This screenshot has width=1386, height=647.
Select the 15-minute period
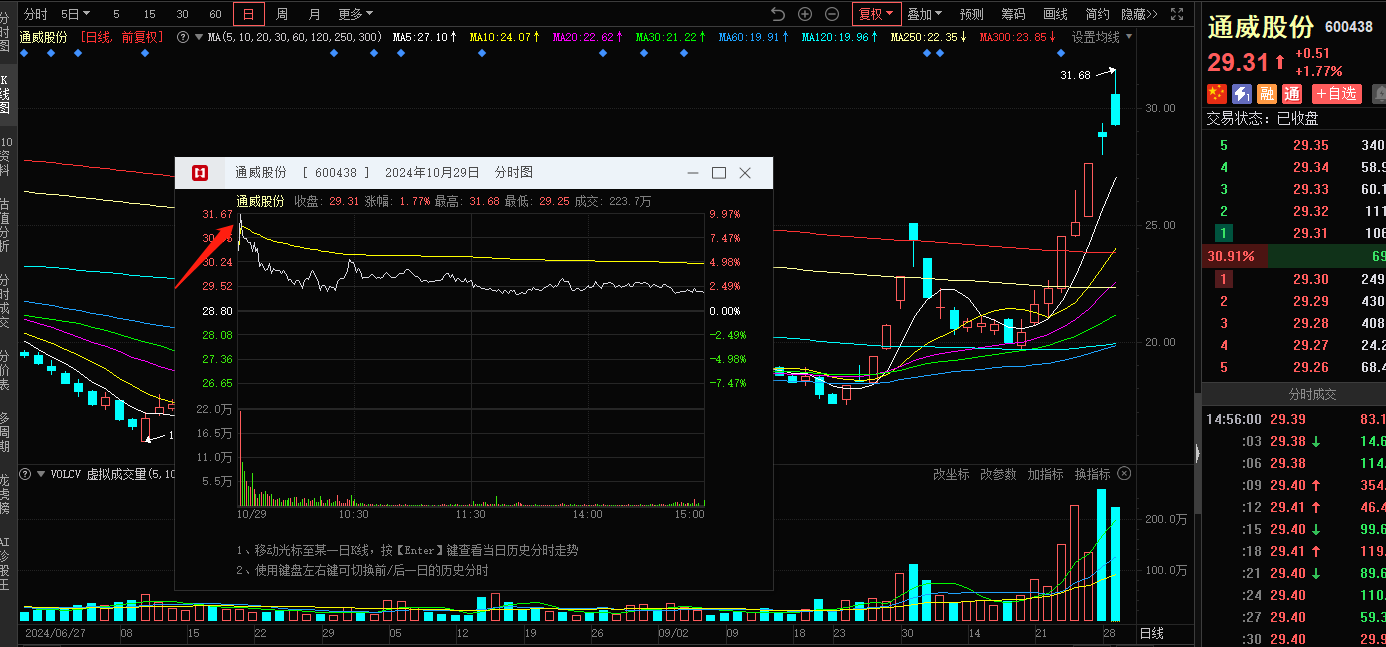[149, 14]
